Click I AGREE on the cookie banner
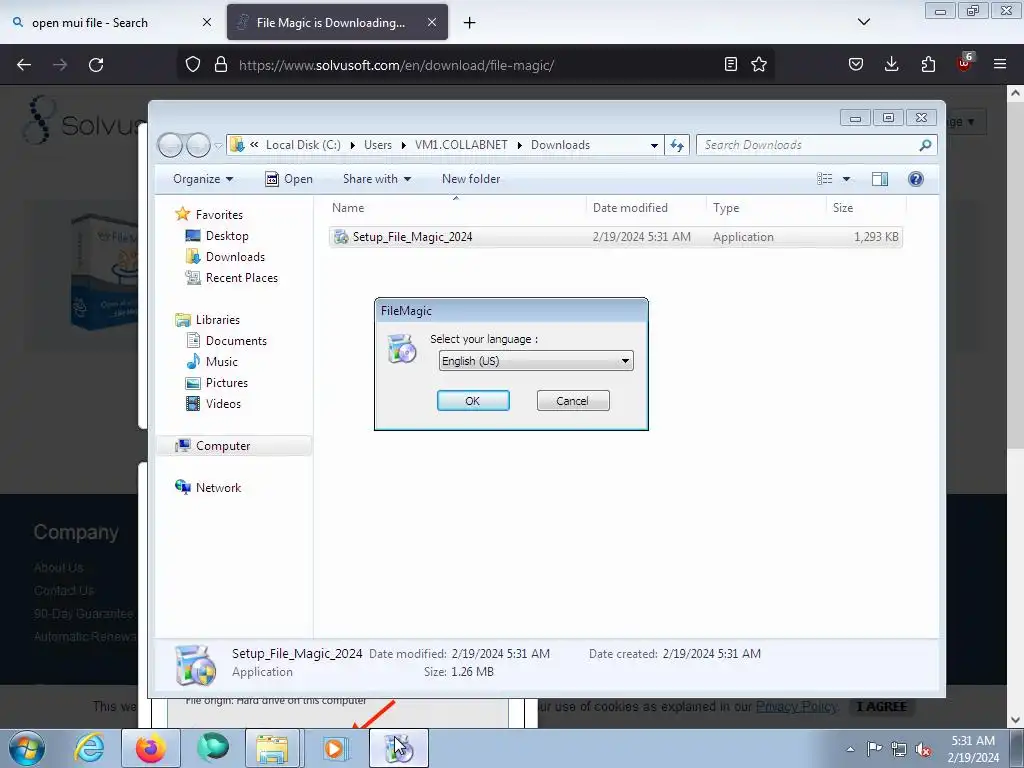Image resolution: width=1024 pixels, height=768 pixels. pos(882,707)
